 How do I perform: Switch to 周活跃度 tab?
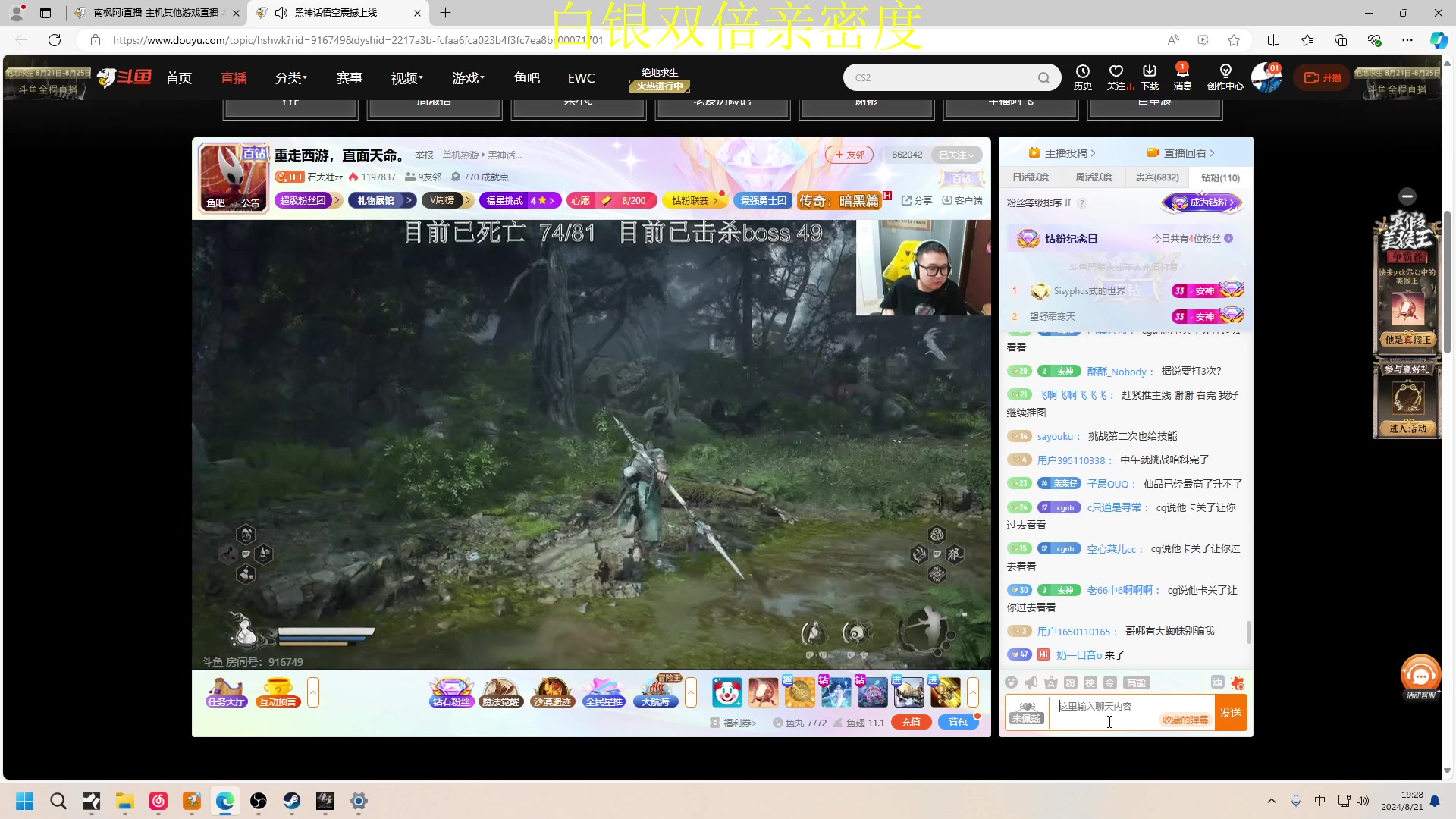click(1094, 177)
